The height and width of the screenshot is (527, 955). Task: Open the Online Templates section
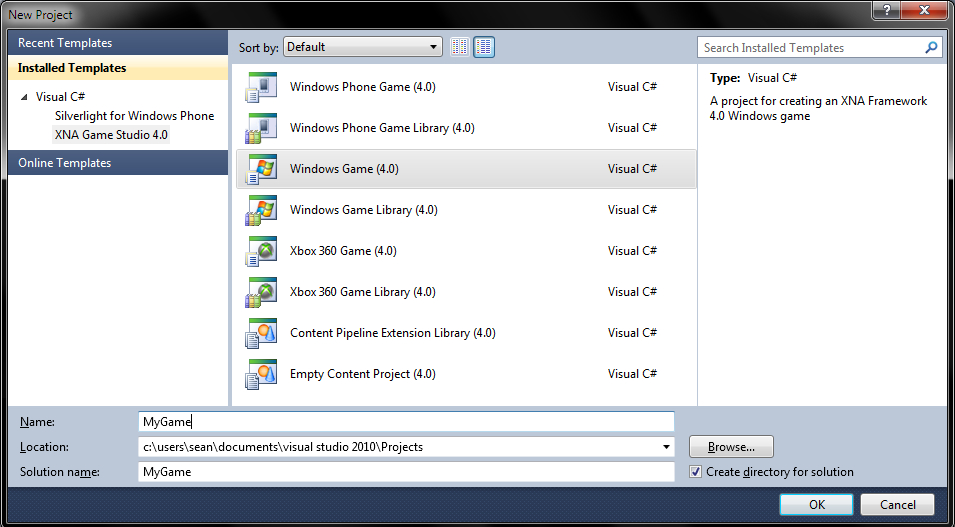tap(65, 163)
